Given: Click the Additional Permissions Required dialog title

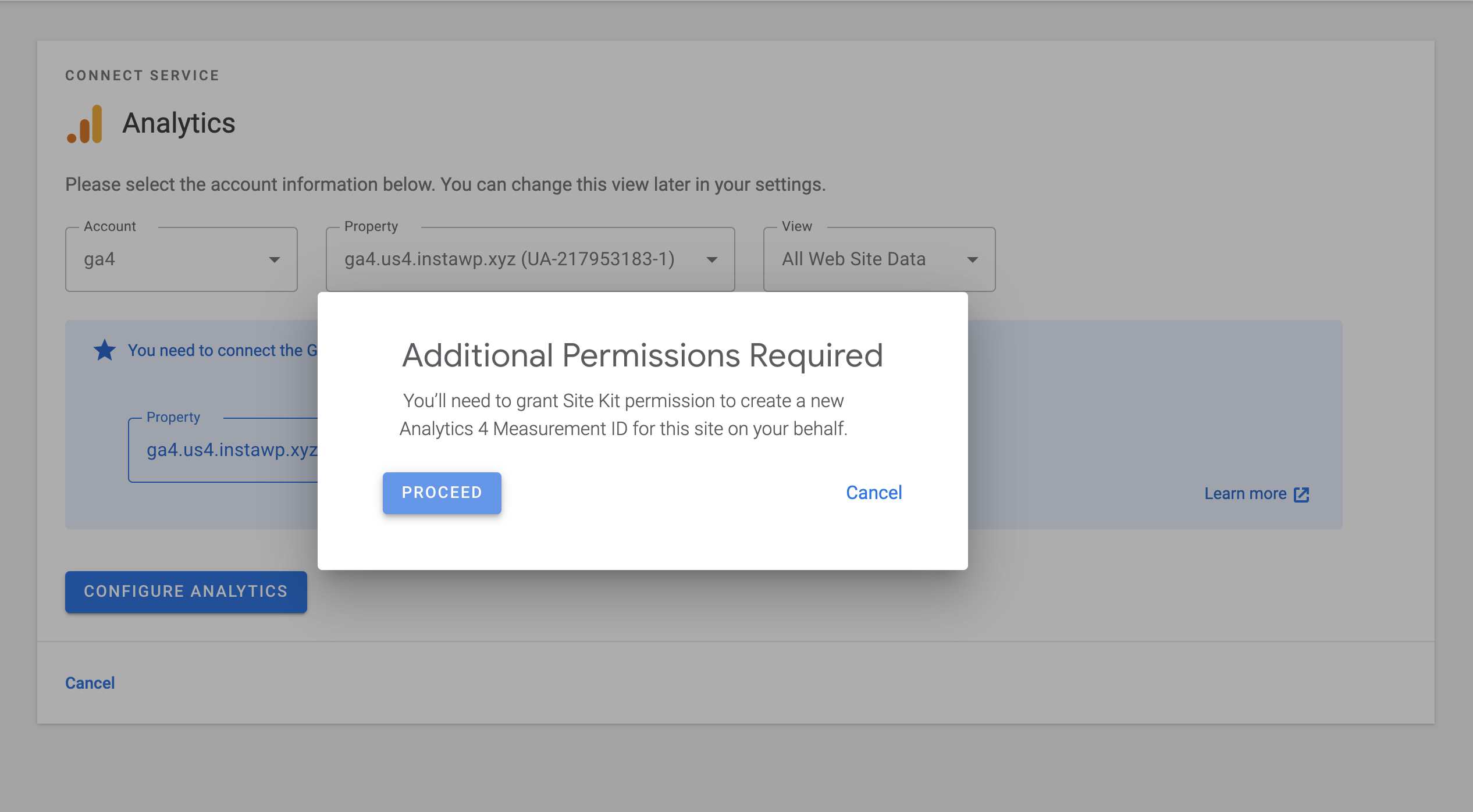Looking at the screenshot, I should 642,356.
